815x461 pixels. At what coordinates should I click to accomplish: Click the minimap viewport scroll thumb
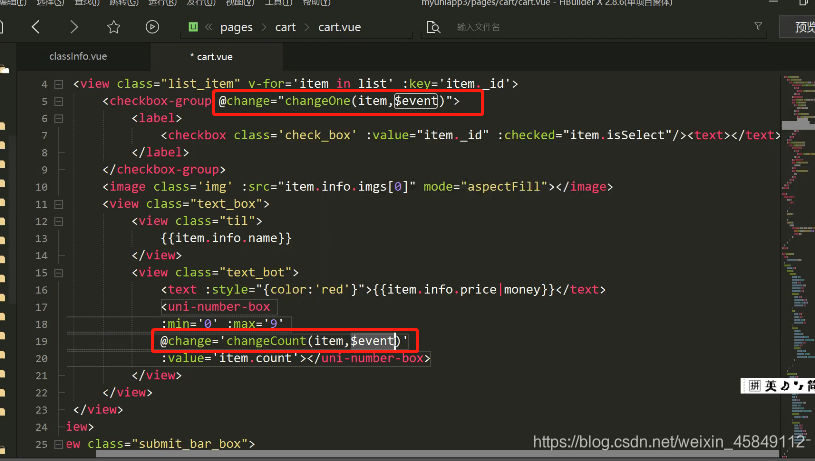(798, 125)
